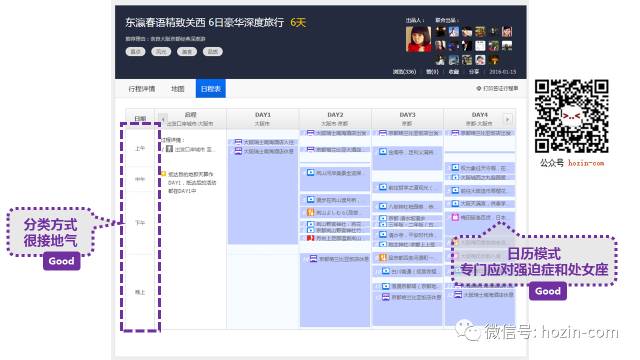The width and height of the screenshot is (640, 360).
Task: Click the 收藏 favorite link in header
Action: [454, 71]
